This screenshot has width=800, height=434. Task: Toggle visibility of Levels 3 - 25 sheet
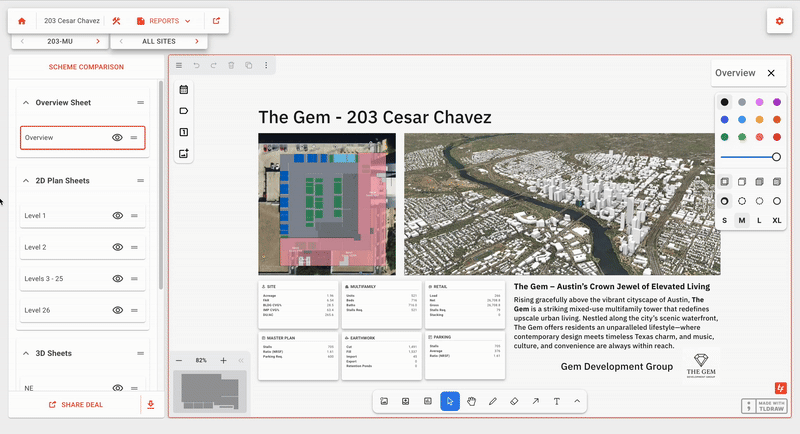(x=117, y=278)
